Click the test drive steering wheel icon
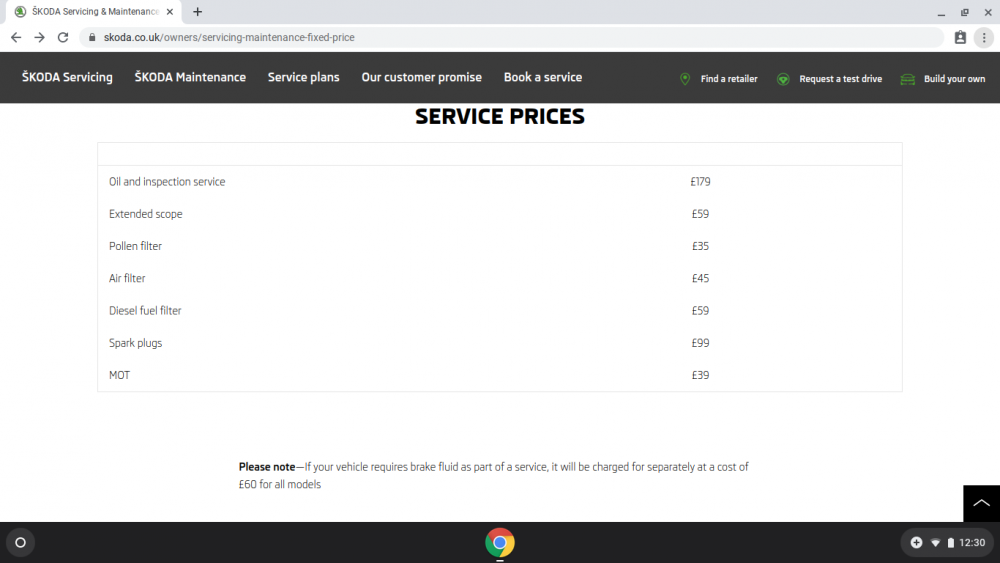1000x563 pixels. [783, 79]
